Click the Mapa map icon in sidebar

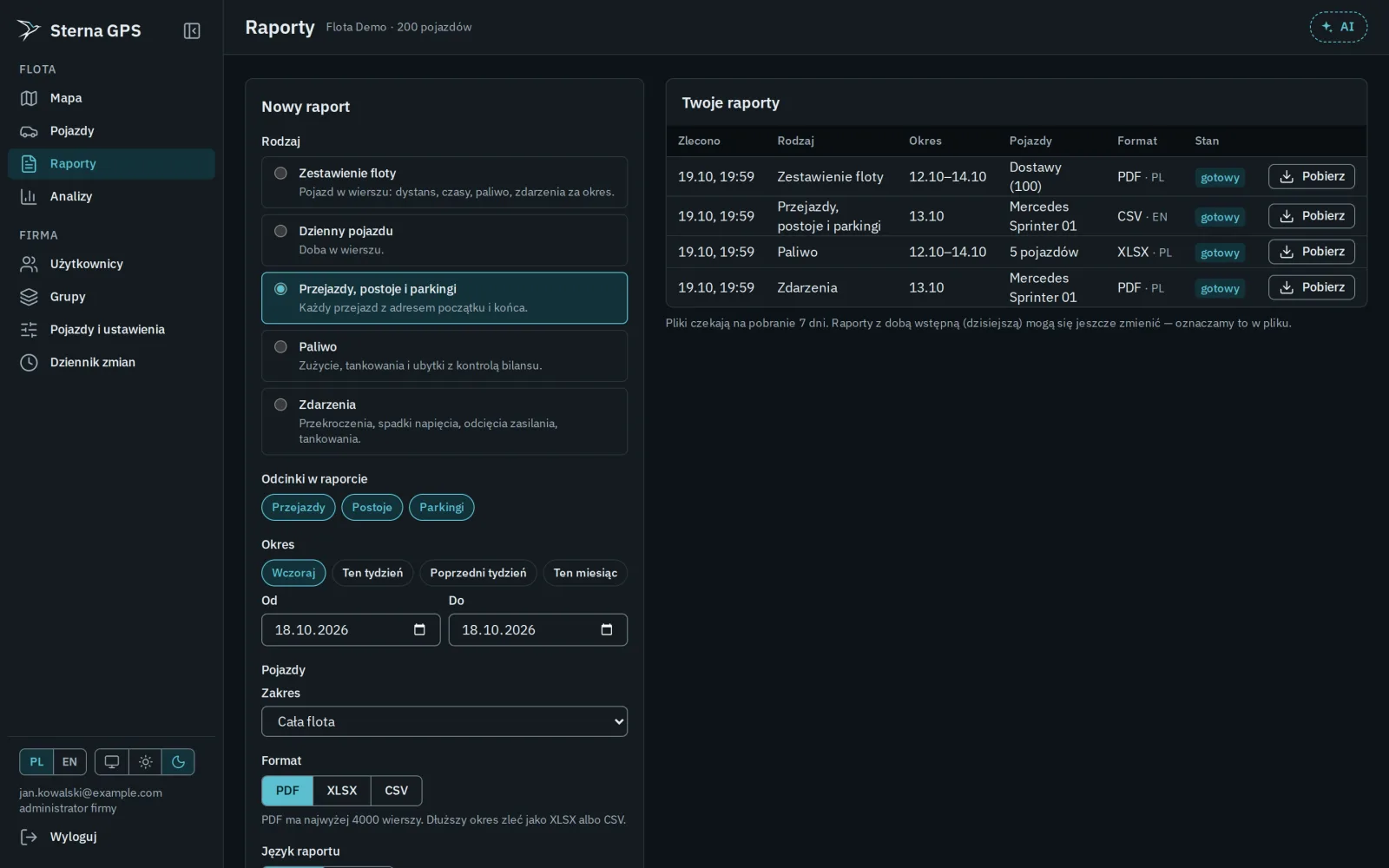(29, 98)
